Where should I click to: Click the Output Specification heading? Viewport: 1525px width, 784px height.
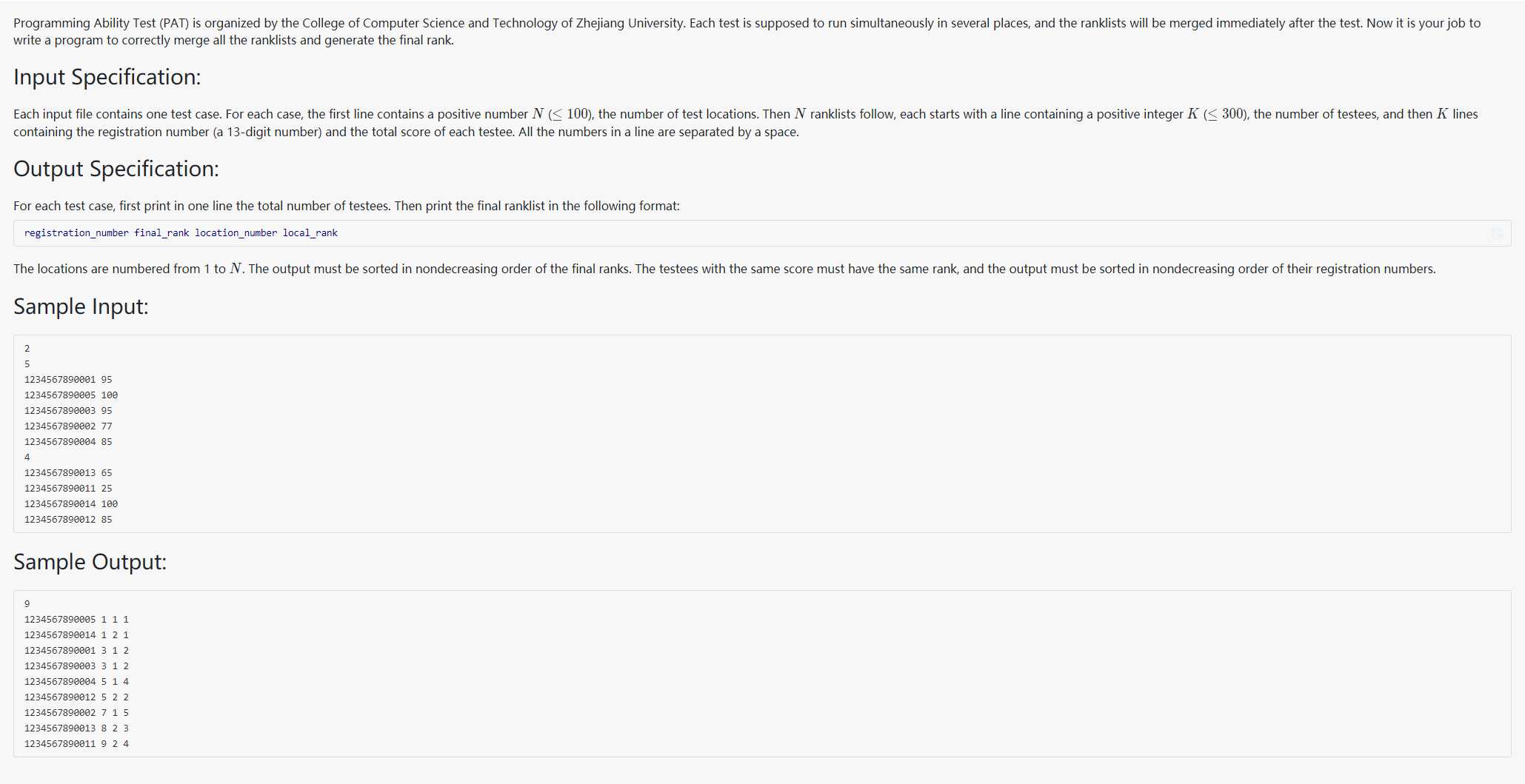[x=116, y=169]
